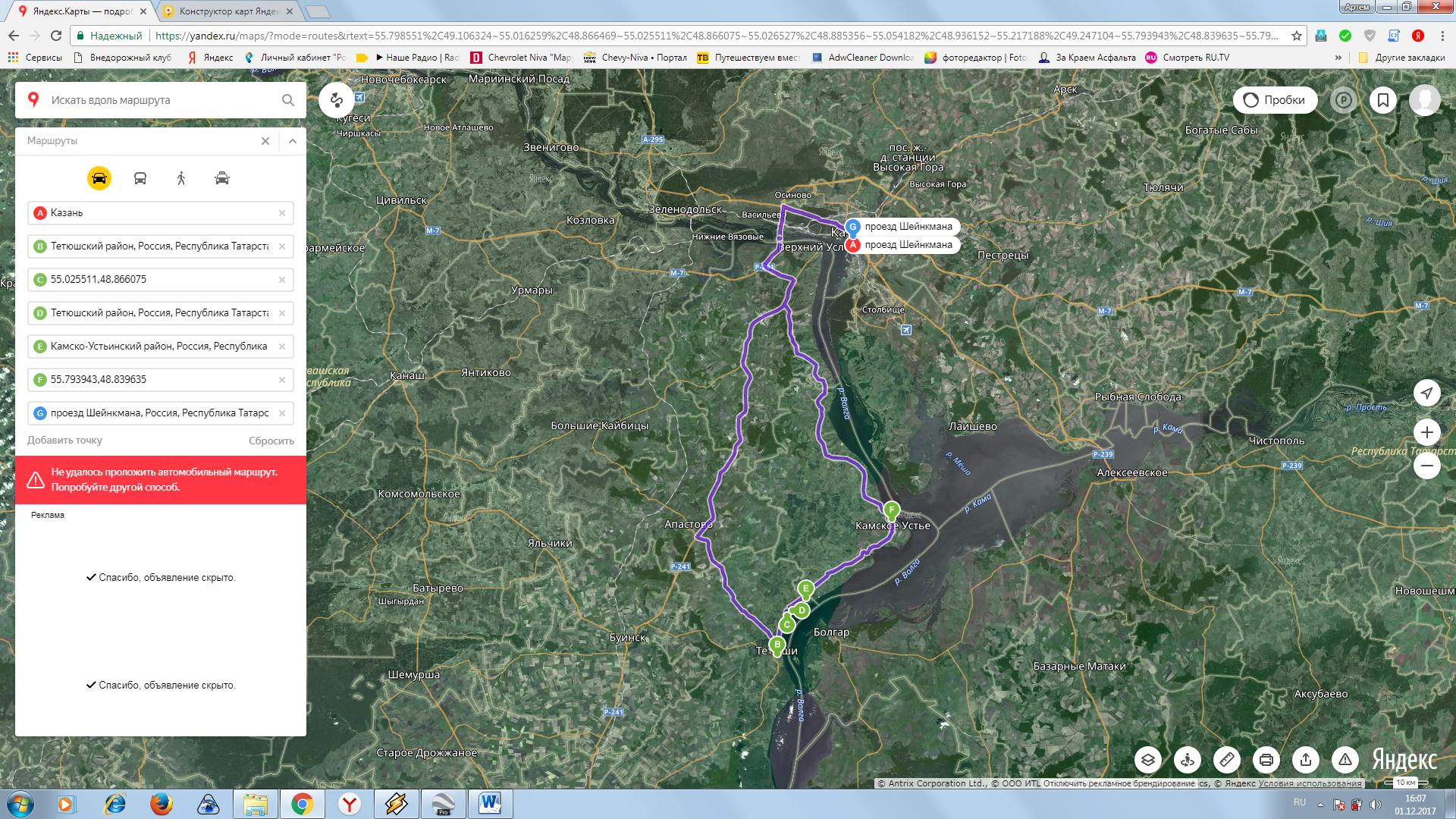The image size is (1456, 819).
Task: Open Word from taskbar
Action: (x=491, y=804)
